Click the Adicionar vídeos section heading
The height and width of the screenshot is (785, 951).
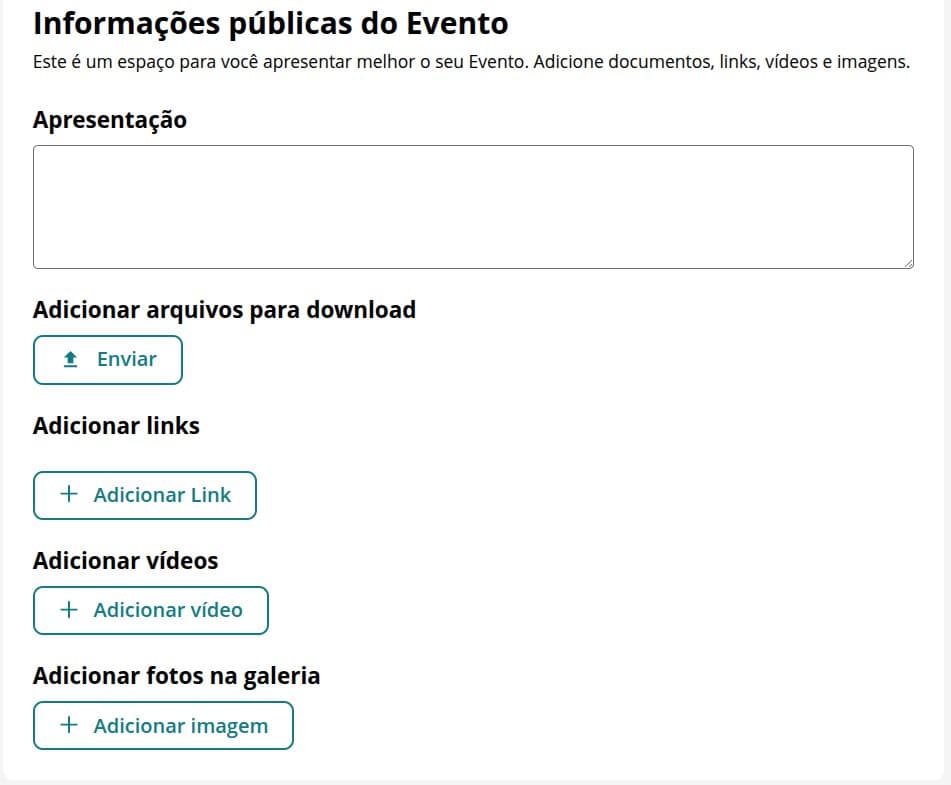click(126, 561)
